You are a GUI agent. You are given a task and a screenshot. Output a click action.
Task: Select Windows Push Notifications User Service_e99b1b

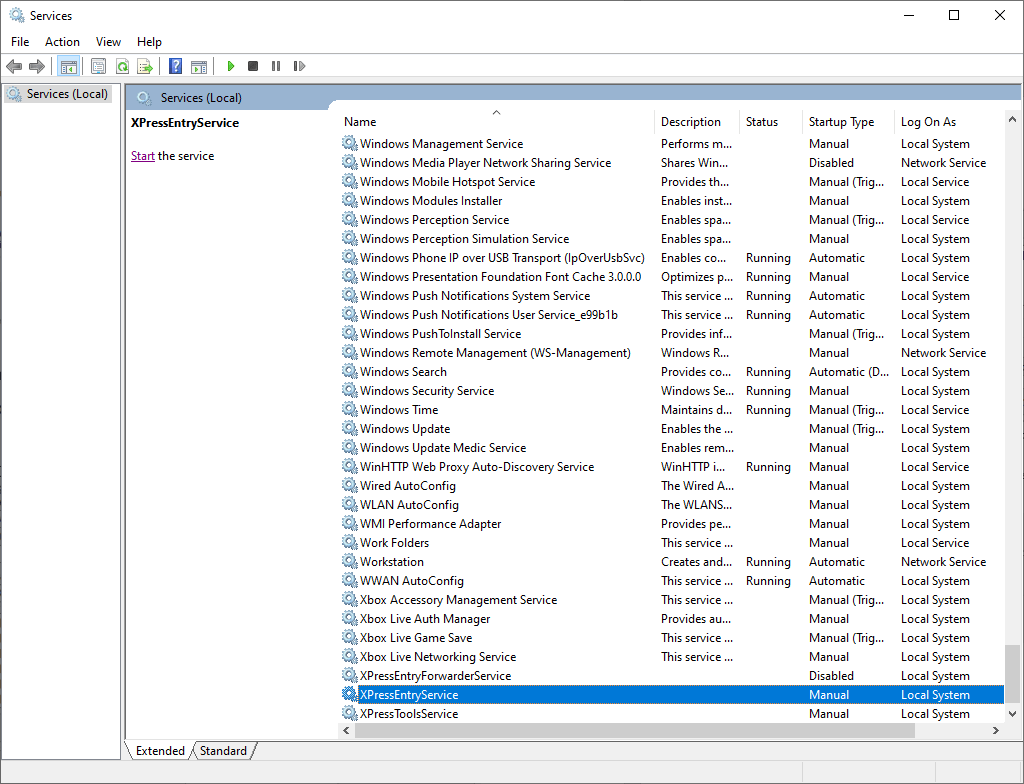click(671, 314)
